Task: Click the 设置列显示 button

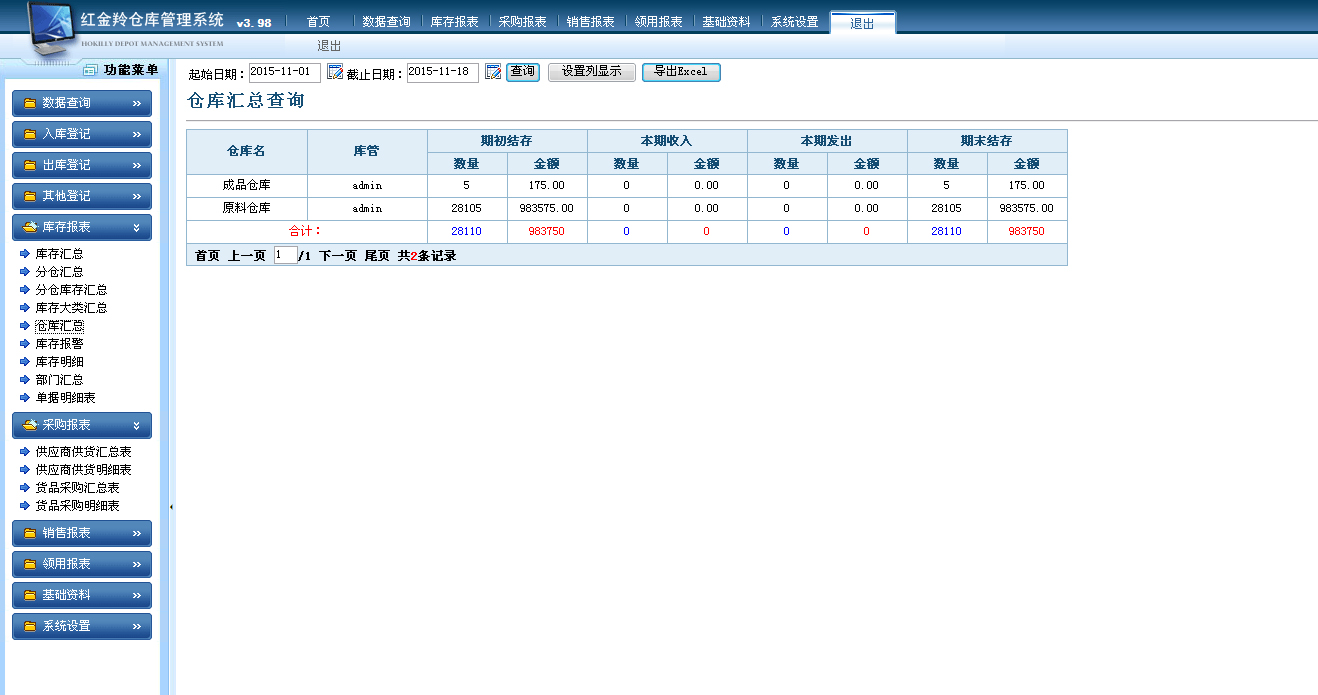Action: (591, 72)
